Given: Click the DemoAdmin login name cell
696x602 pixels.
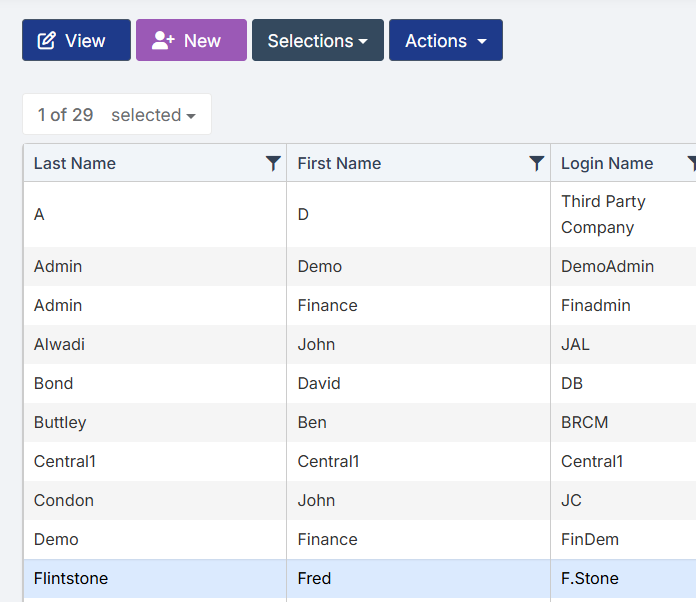Looking at the screenshot, I should point(607,267).
